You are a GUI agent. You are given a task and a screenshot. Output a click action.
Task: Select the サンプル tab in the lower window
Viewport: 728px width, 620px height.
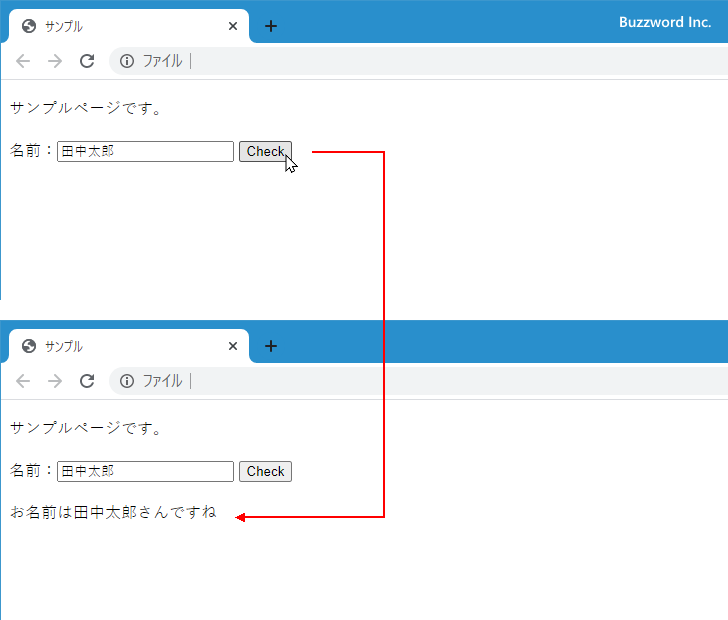(120, 347)
